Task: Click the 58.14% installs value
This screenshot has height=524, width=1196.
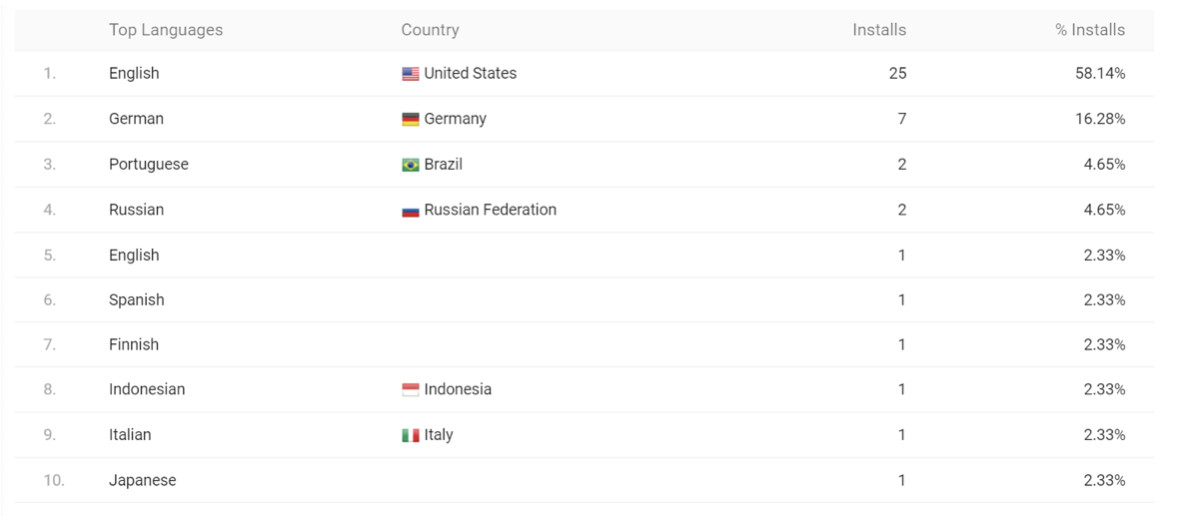Action: pyautogui.click(x=1100, y=74)
